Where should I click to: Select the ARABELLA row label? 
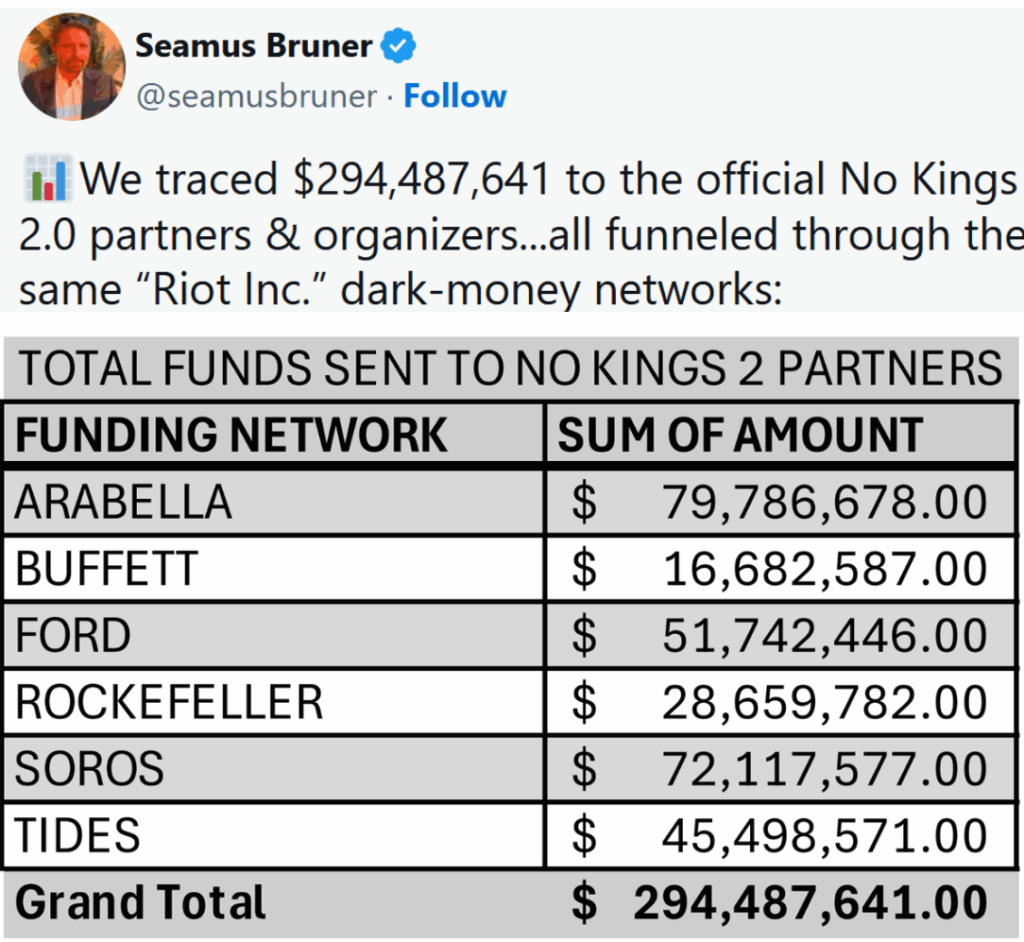(x=123, y=502)
